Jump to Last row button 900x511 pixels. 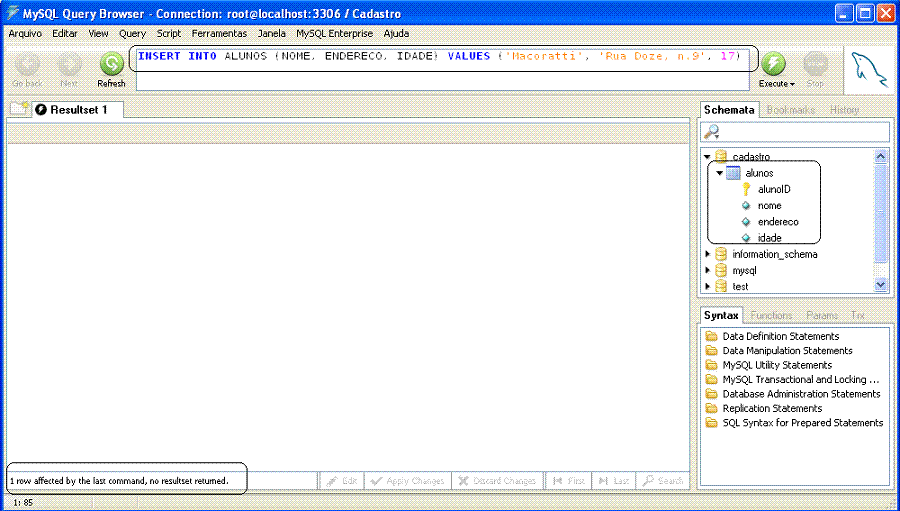click(613, 481)
